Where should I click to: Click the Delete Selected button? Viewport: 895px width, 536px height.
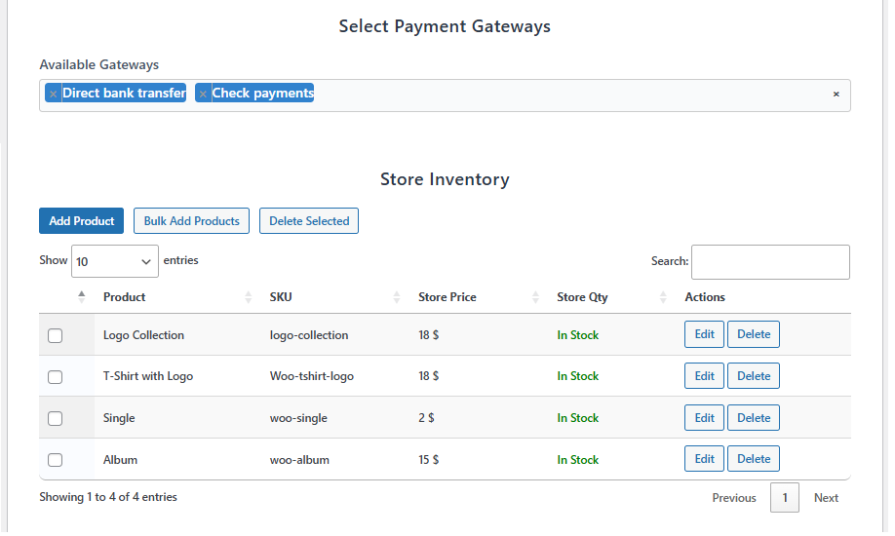point(311,222)
